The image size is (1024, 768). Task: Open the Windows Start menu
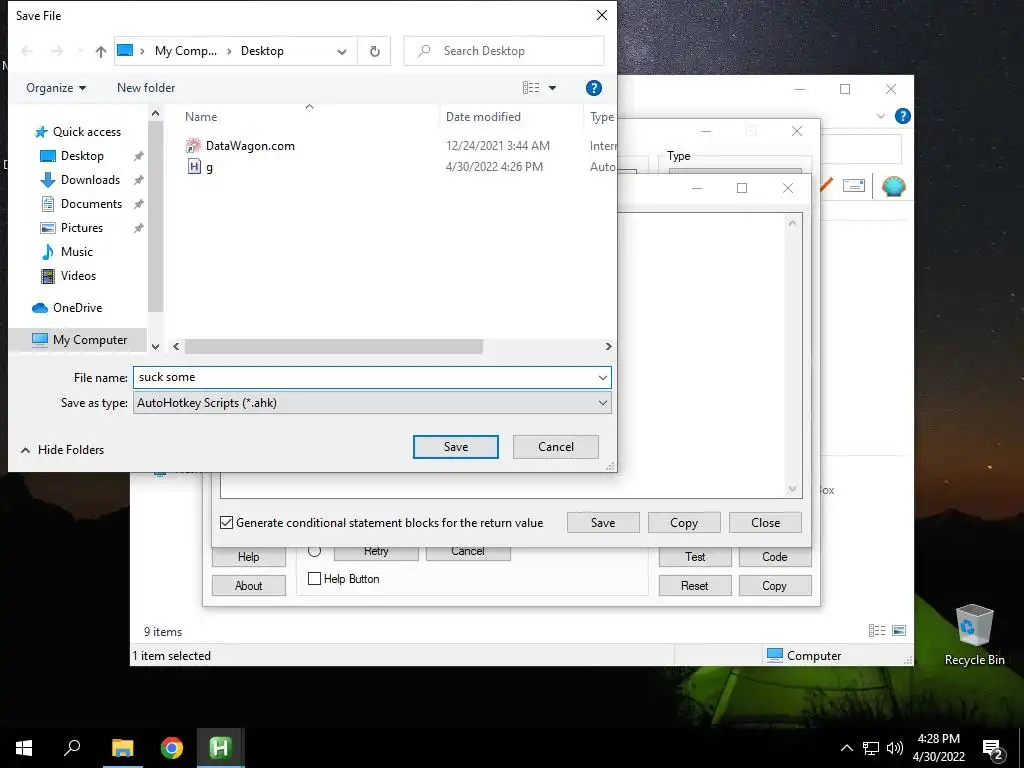(x=24, y=748)
